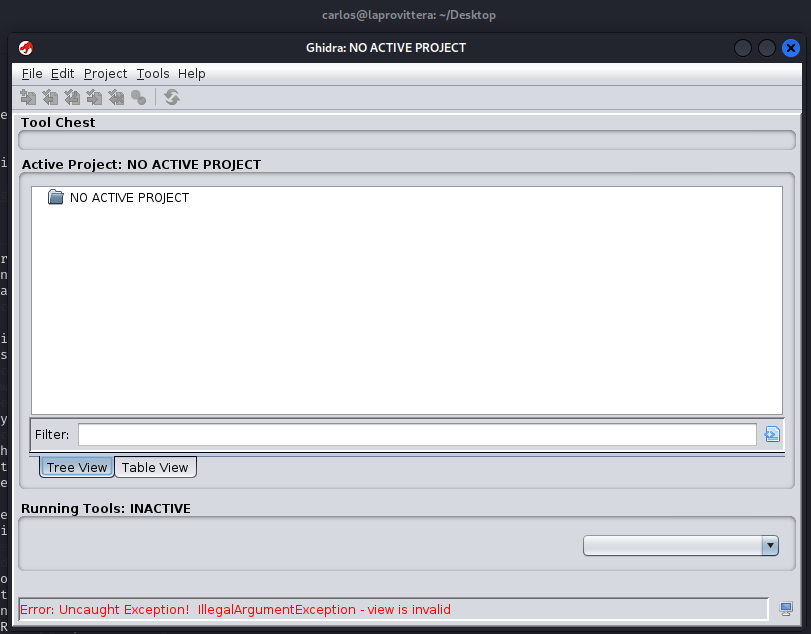Click the Find Checkouts toolbar icon
This screenshot has height=634, width=811.
[139, 97]
